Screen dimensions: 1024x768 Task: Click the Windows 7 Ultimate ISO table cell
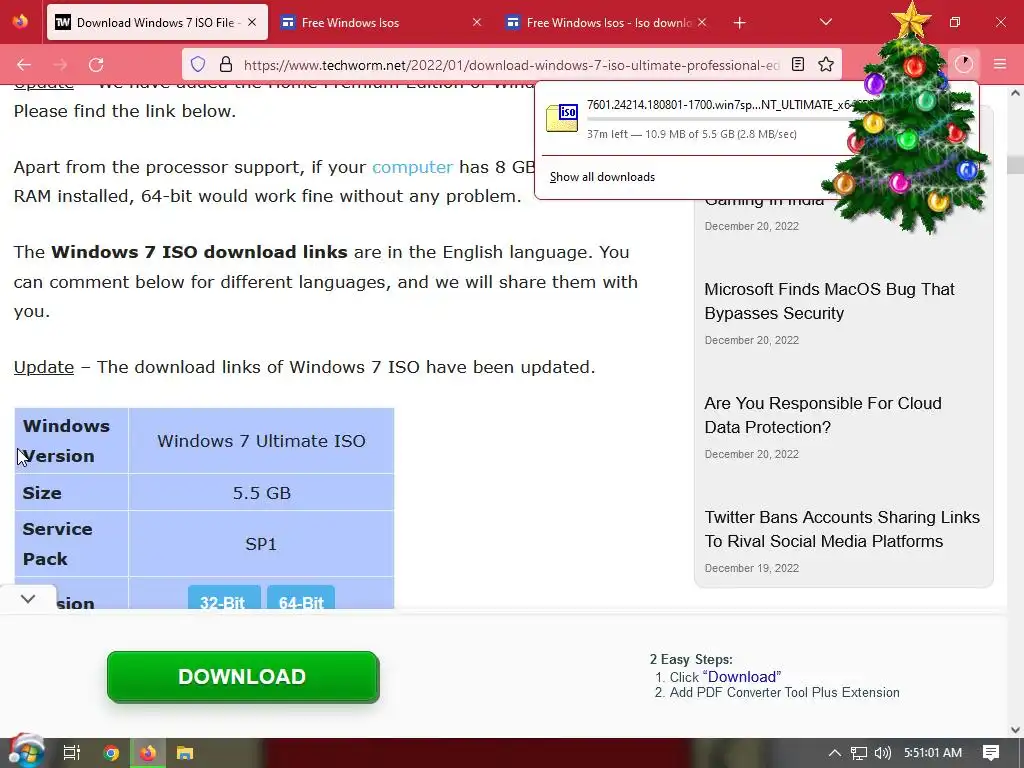(x=261, y=441)
